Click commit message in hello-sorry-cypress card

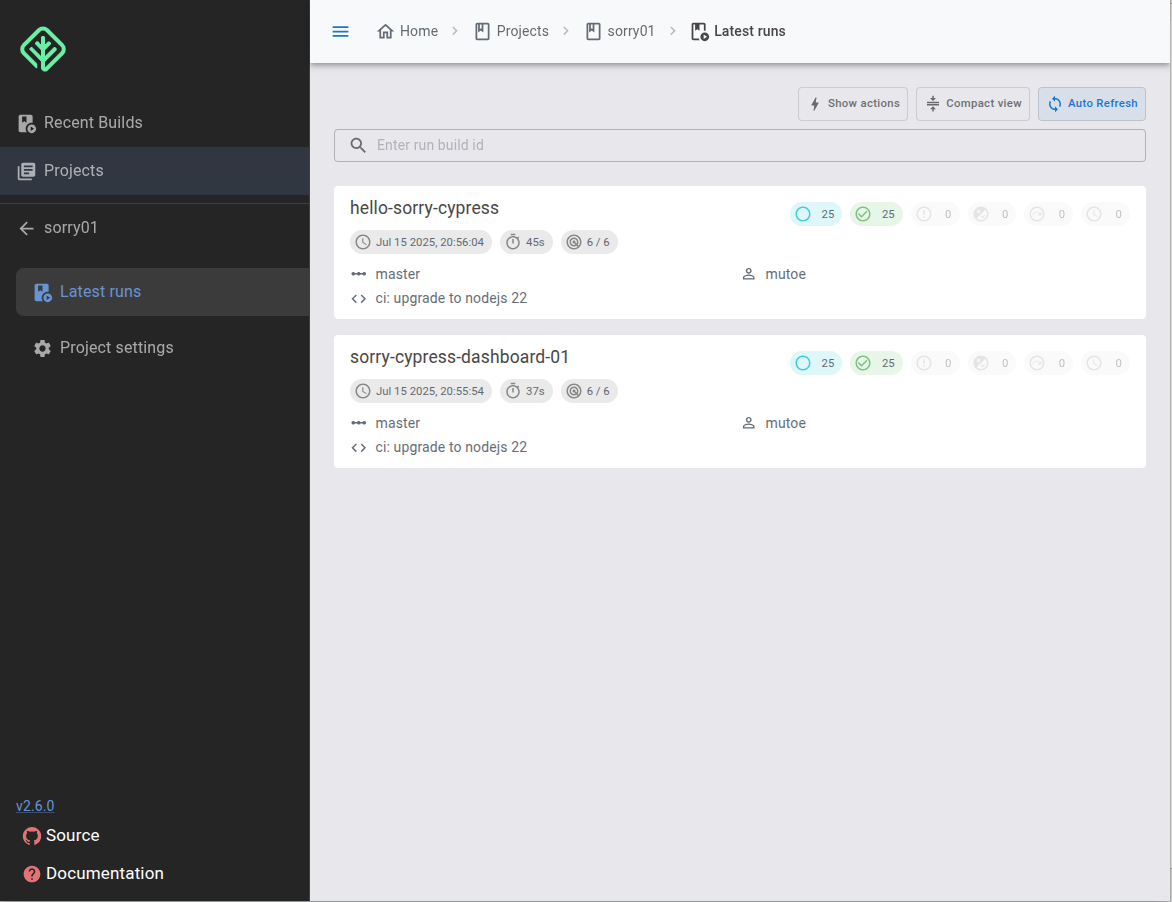[451, 298]
